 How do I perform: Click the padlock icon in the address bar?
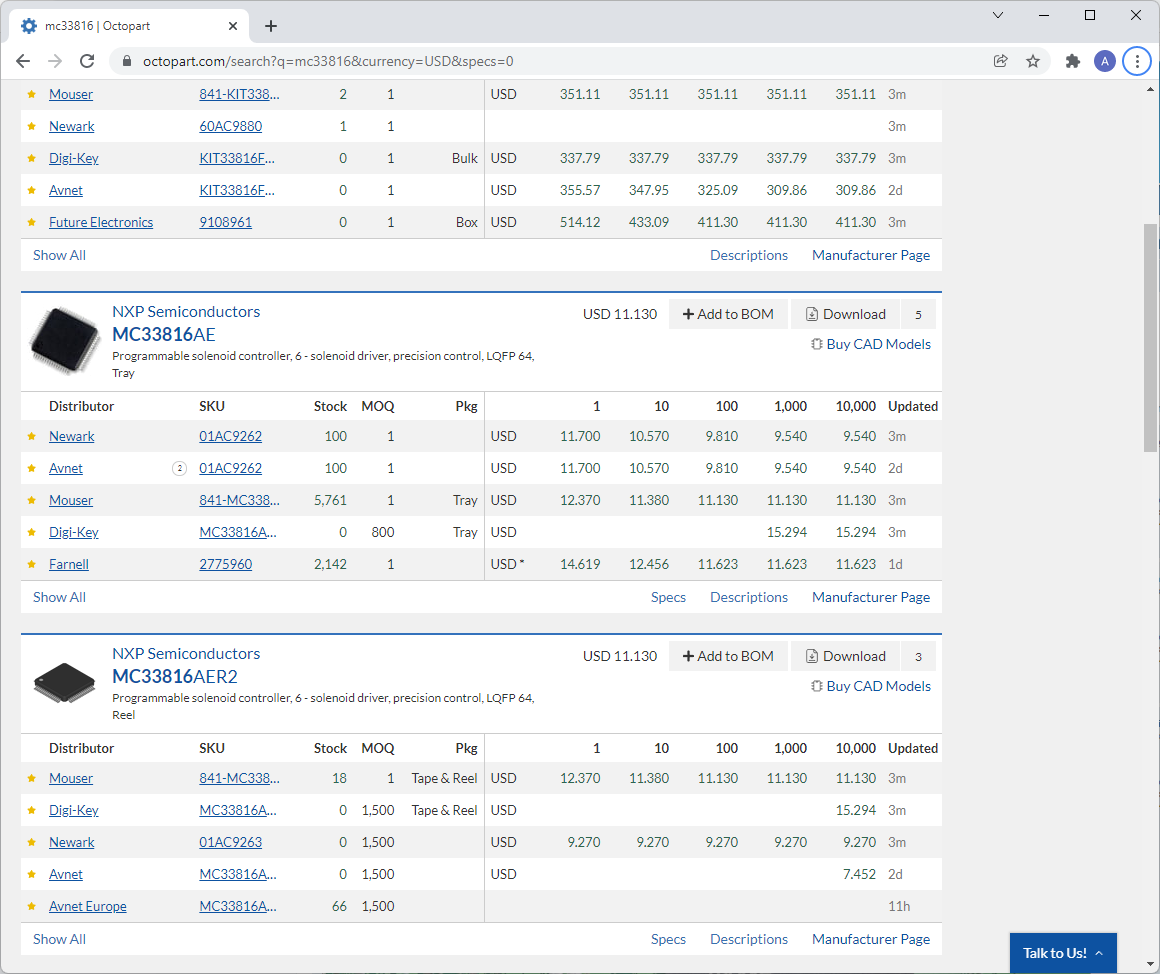coord(126,61)
